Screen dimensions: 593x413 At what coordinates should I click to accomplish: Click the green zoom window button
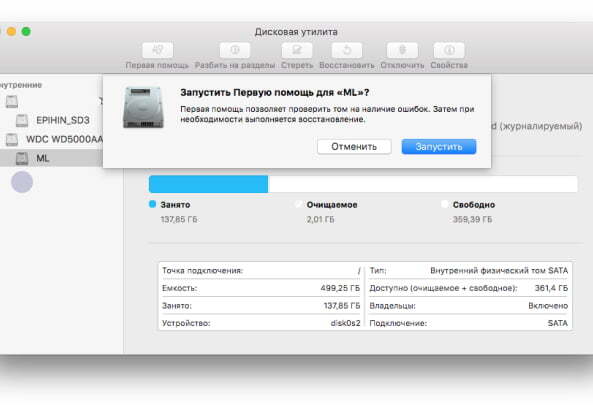pos(26,31)
